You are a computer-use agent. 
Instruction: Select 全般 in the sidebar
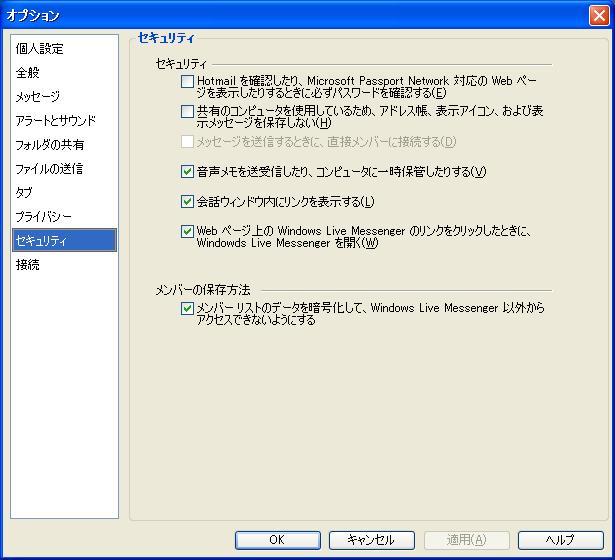(27, 73)
